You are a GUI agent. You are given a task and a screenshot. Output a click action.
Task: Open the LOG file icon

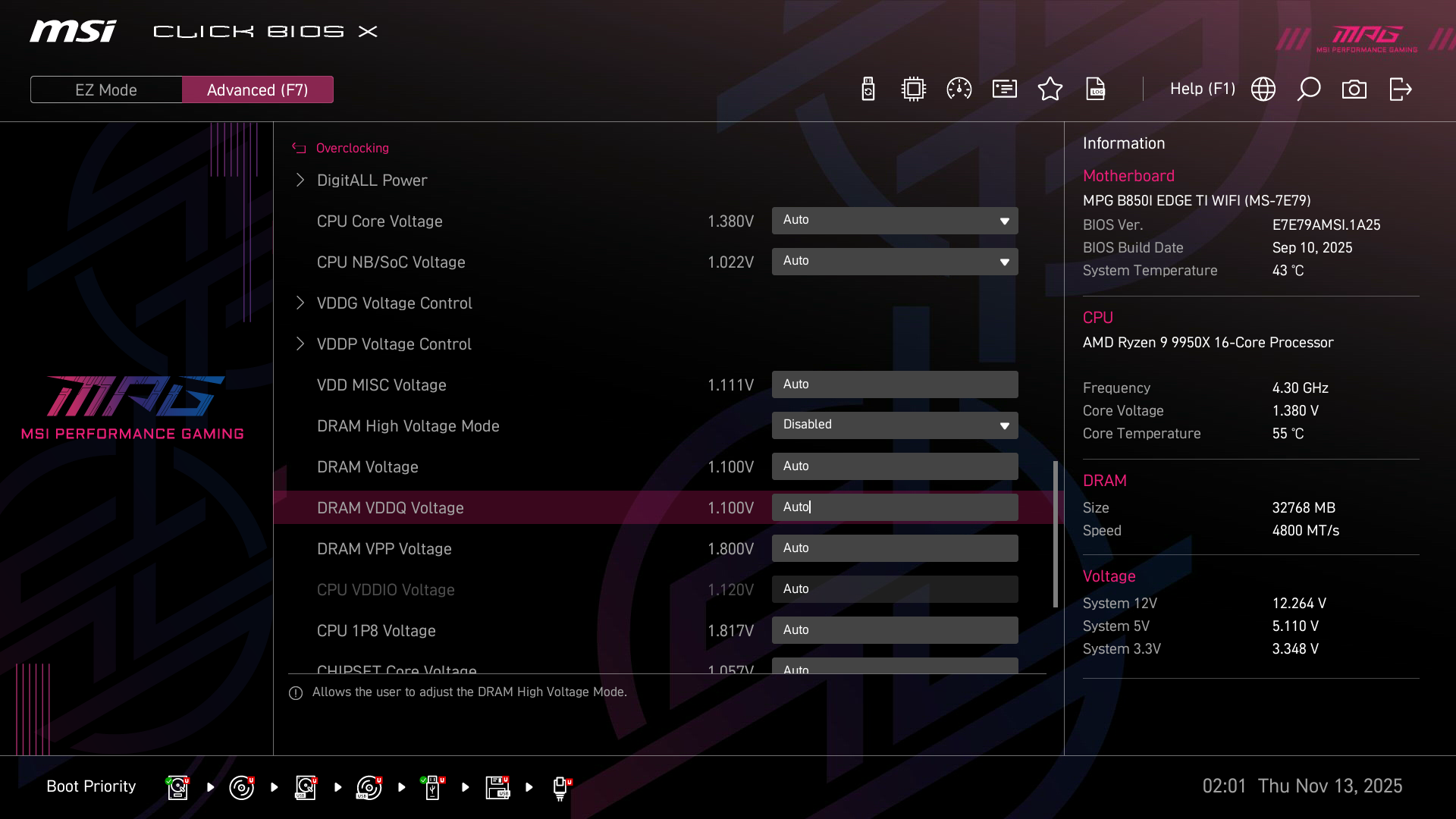click(1096, 89)
